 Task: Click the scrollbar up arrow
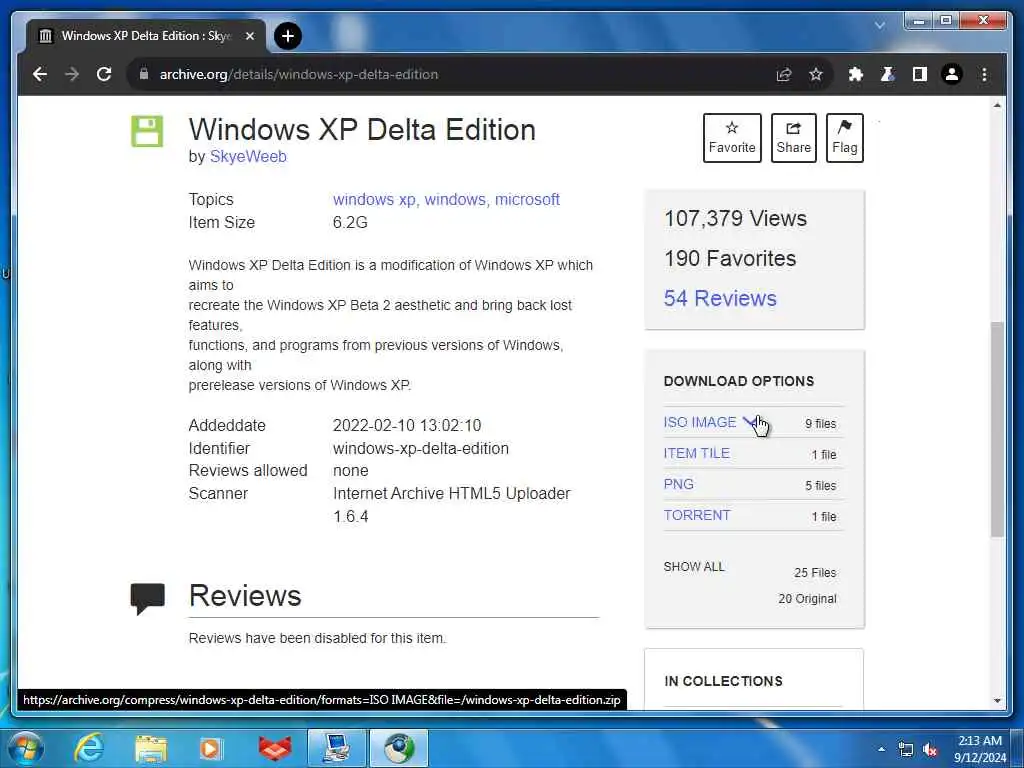997,106
